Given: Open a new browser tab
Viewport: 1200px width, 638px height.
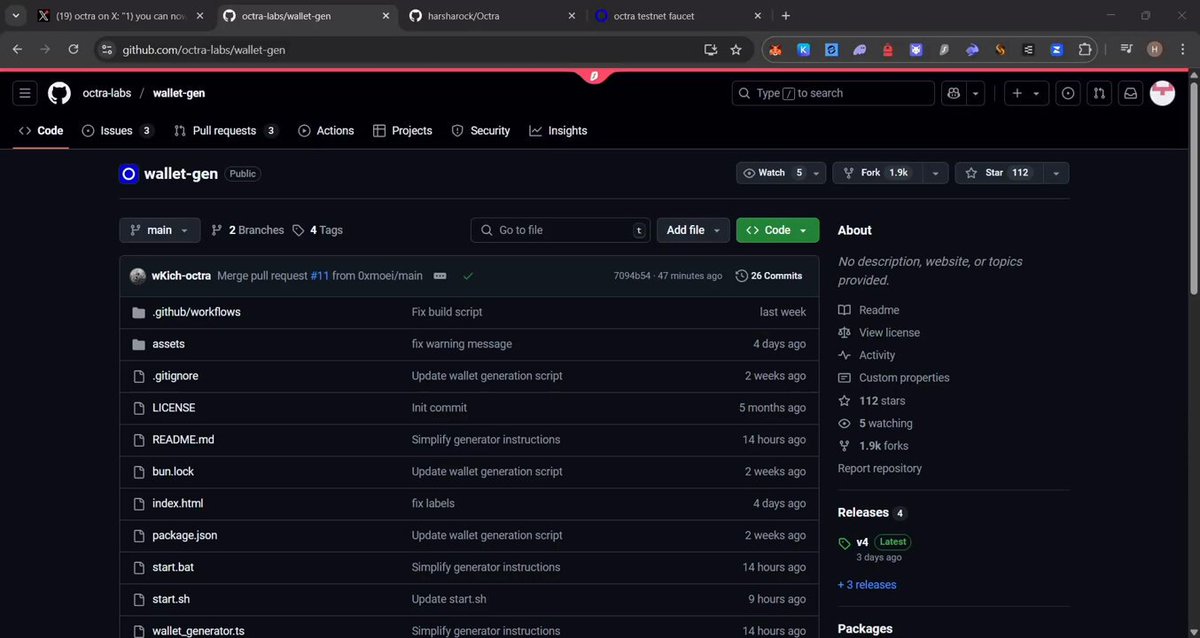Looking at the screenshot, I should [x=786, y=16].
